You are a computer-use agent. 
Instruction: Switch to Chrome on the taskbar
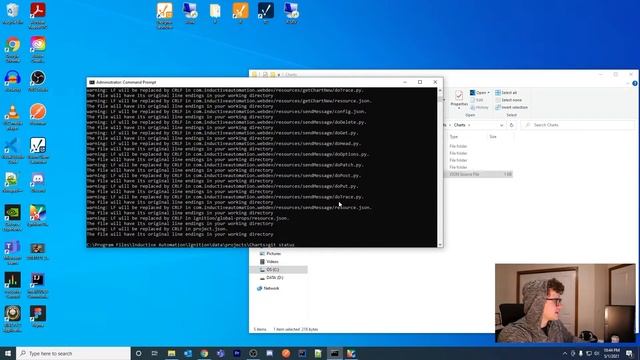point(204,353)
